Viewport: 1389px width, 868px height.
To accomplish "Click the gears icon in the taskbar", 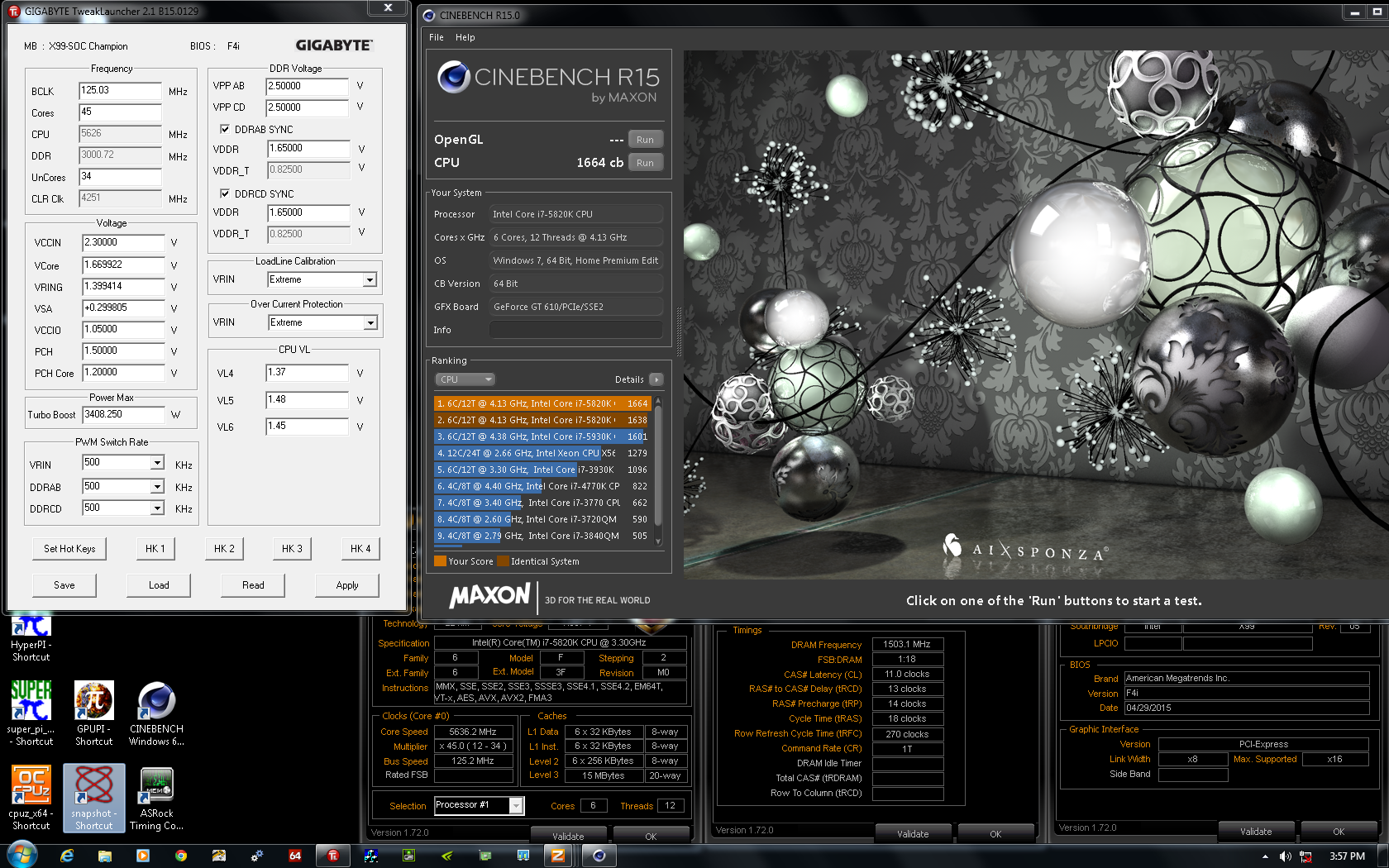I will pos(257,856).
